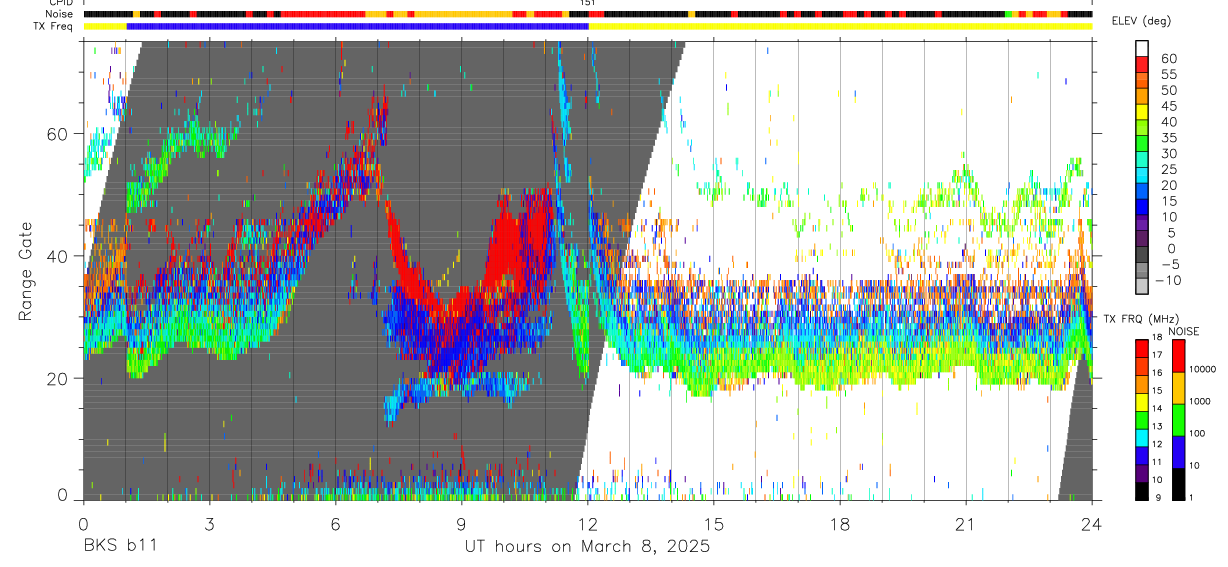Click the 60 tick label on the Range Gate axis
The image size is (1228, 567).
(x=59, y=133)
